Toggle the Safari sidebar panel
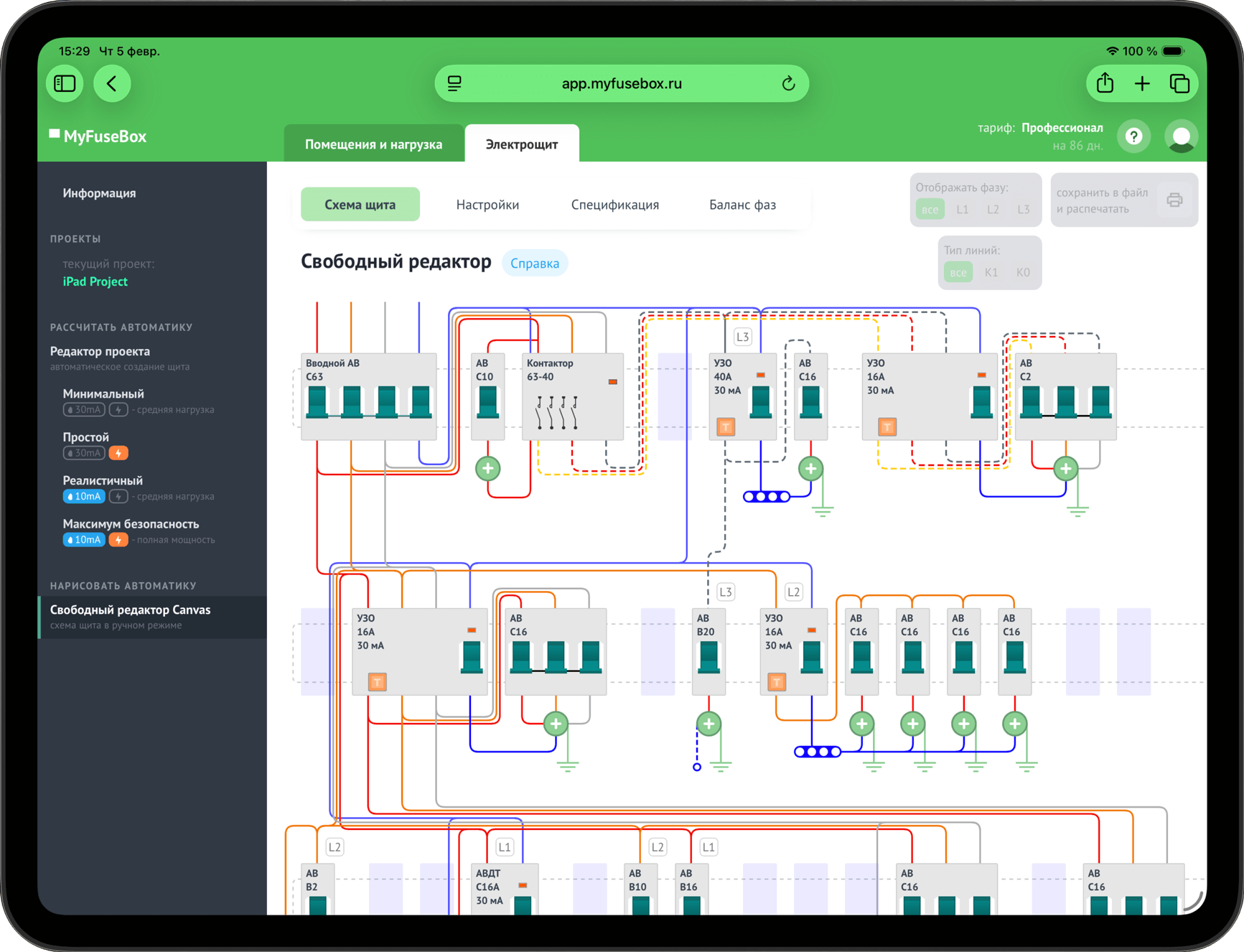The height and width of the screenshot is (952, 1244). coord(65,83)
